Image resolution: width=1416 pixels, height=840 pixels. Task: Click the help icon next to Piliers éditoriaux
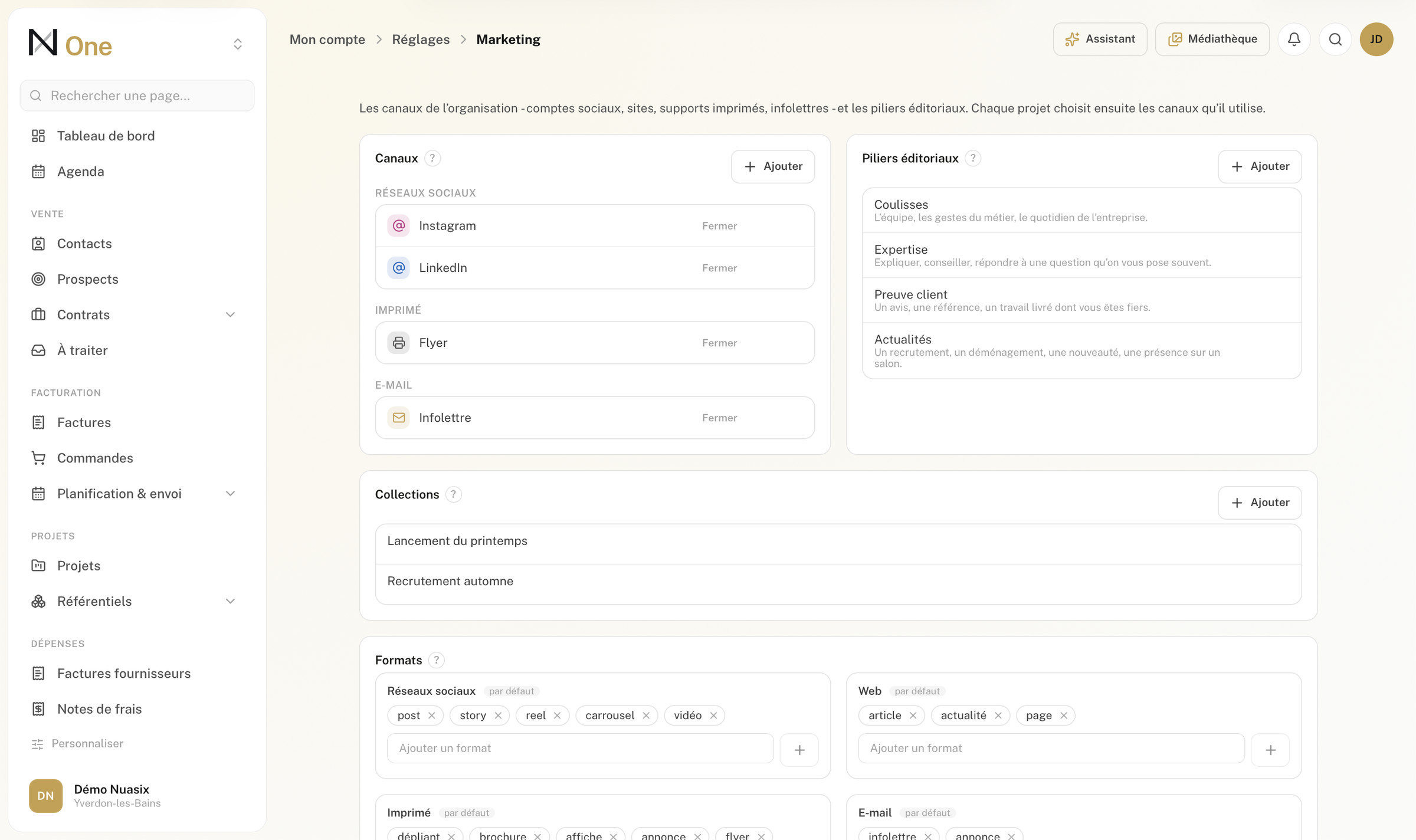[973, 158]
